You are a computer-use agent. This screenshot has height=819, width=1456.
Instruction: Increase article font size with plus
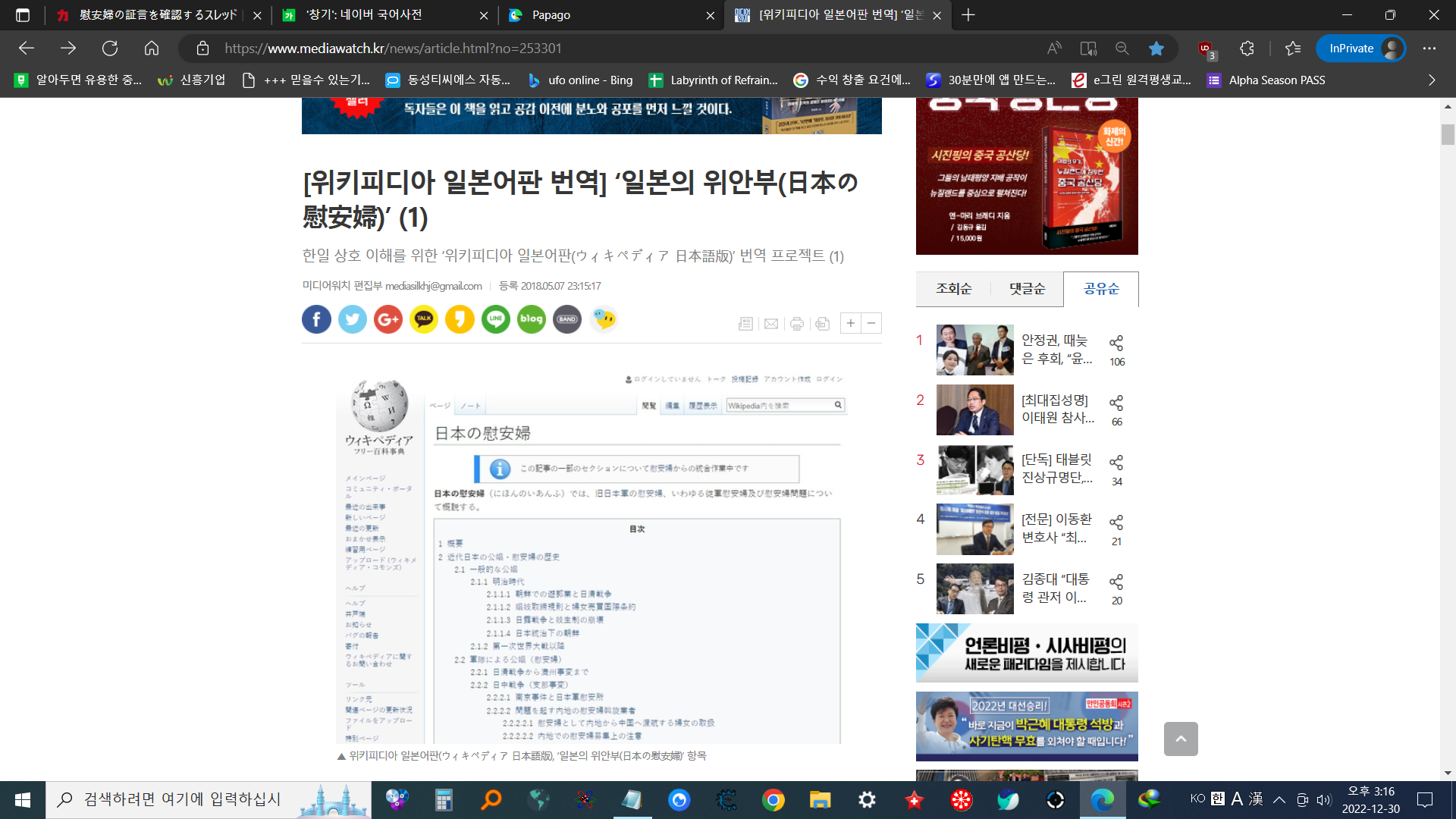(851, 323)
